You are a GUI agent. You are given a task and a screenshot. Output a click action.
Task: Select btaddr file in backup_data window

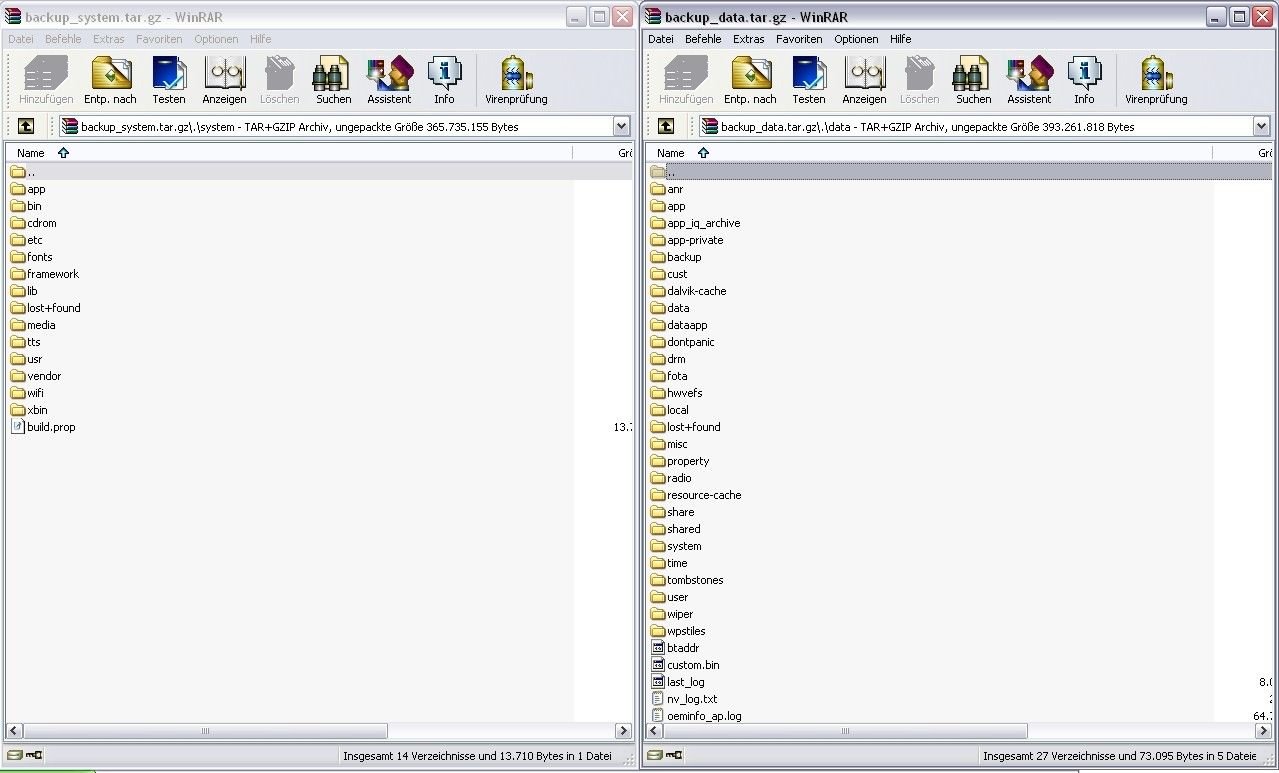coord(675,648)
